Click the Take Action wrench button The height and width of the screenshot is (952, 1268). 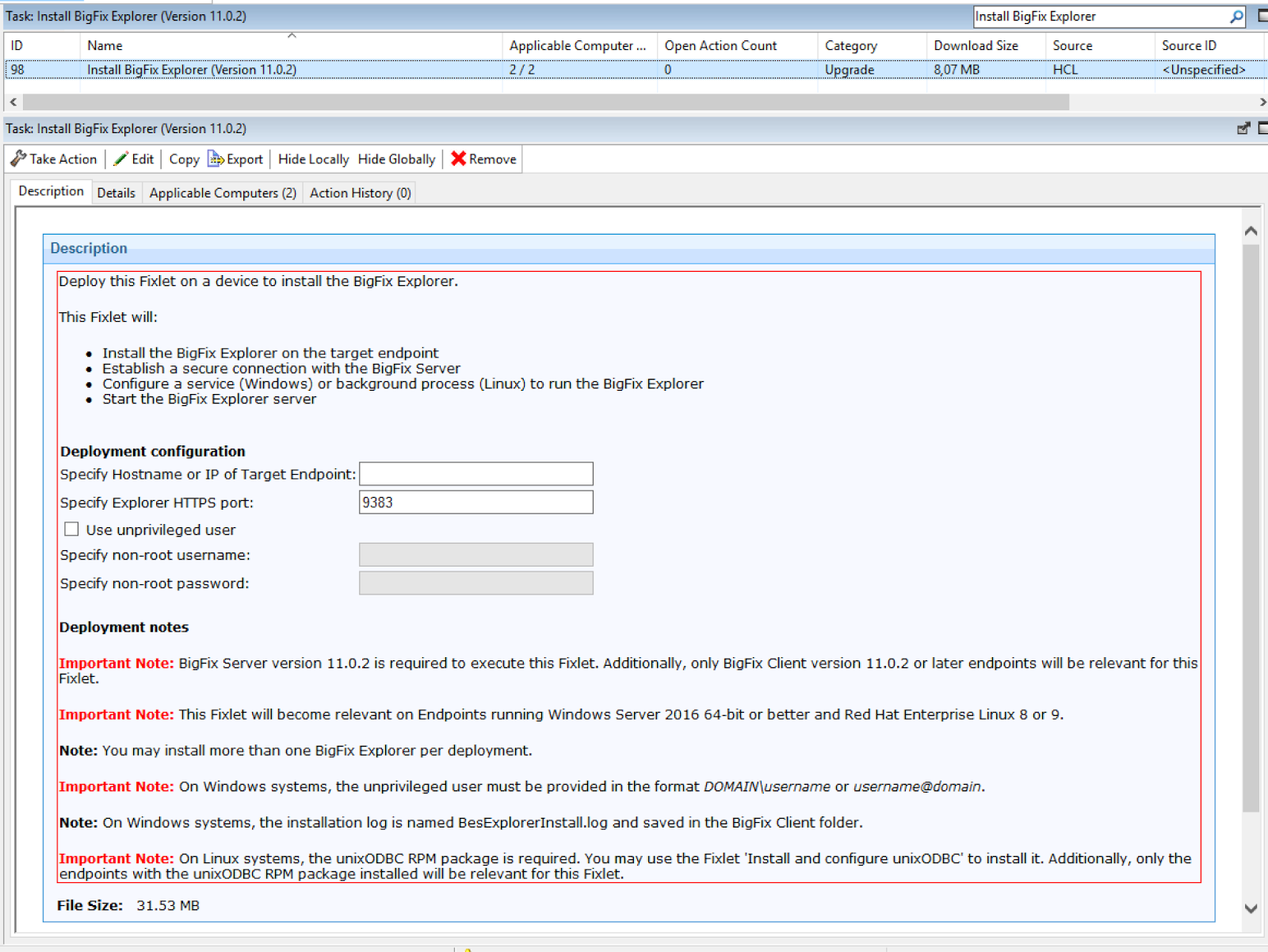click(54, 159)
